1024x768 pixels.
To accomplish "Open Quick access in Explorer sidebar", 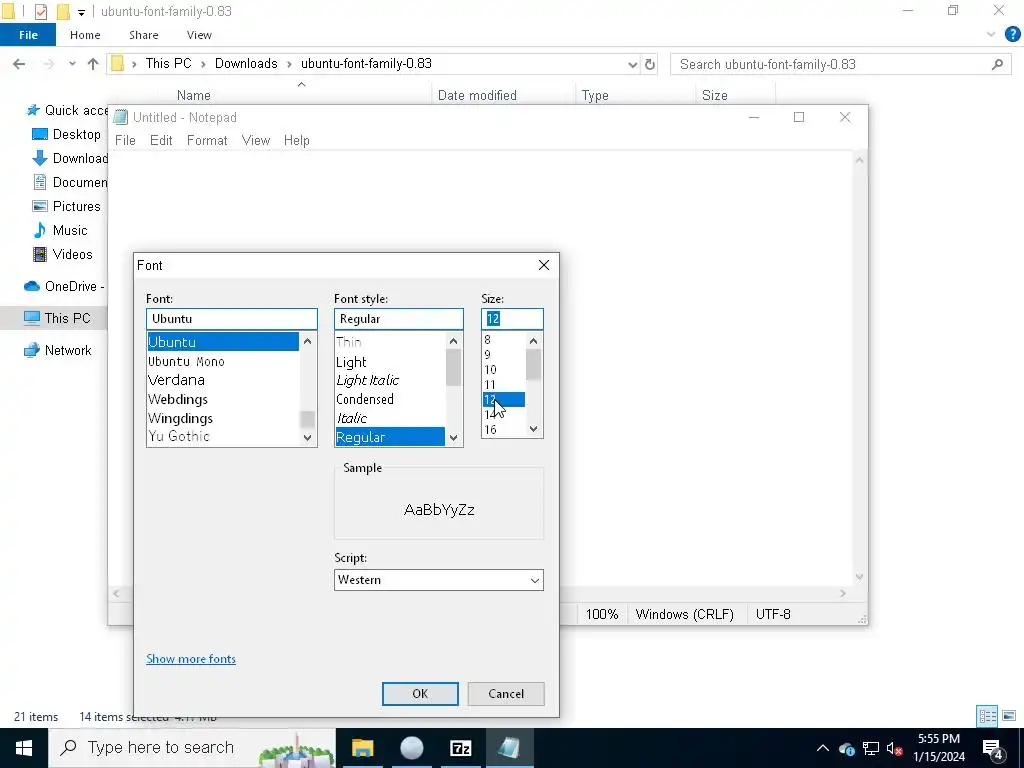I will pos(67,110).
